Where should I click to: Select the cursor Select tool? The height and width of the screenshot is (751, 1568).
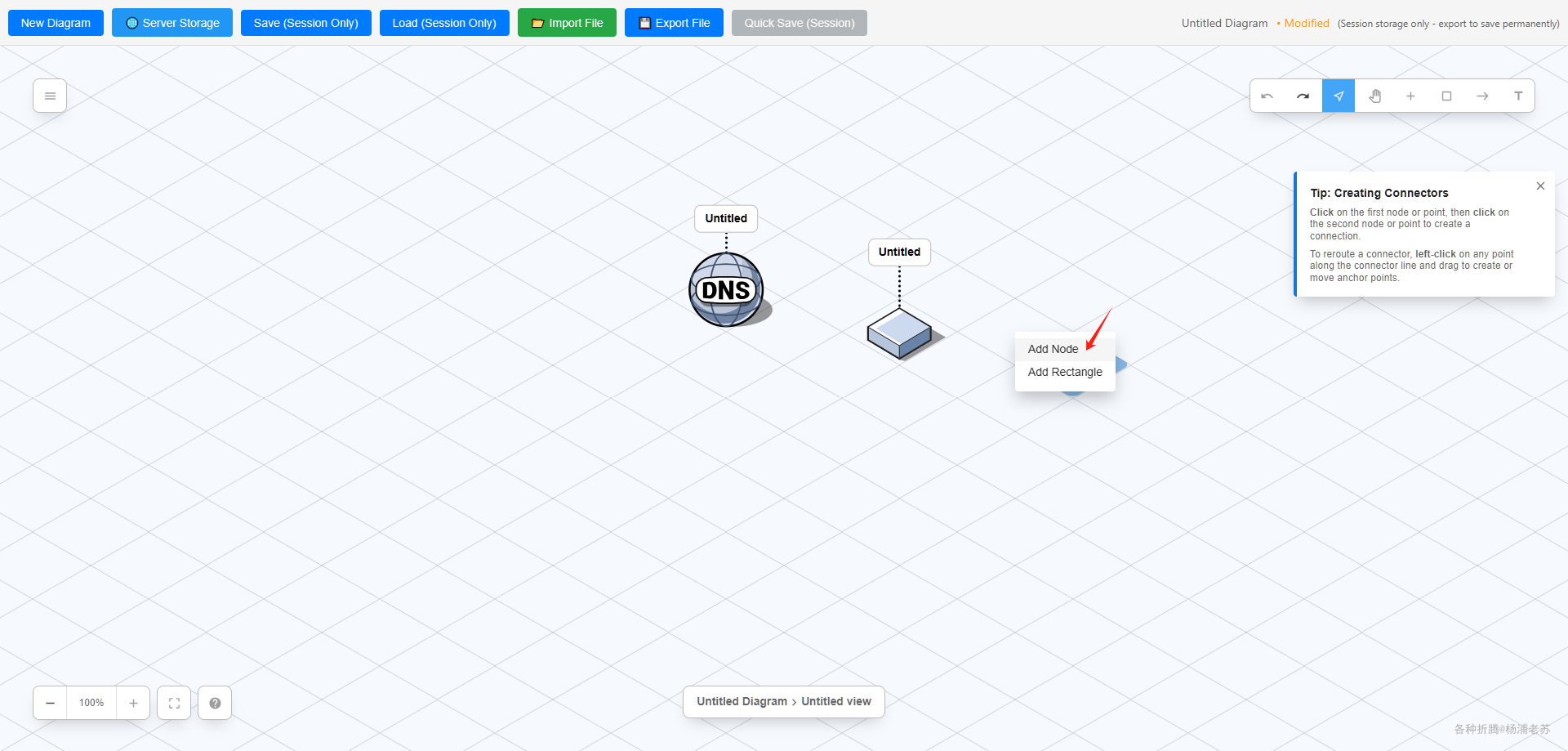(x=1339, y=96)
